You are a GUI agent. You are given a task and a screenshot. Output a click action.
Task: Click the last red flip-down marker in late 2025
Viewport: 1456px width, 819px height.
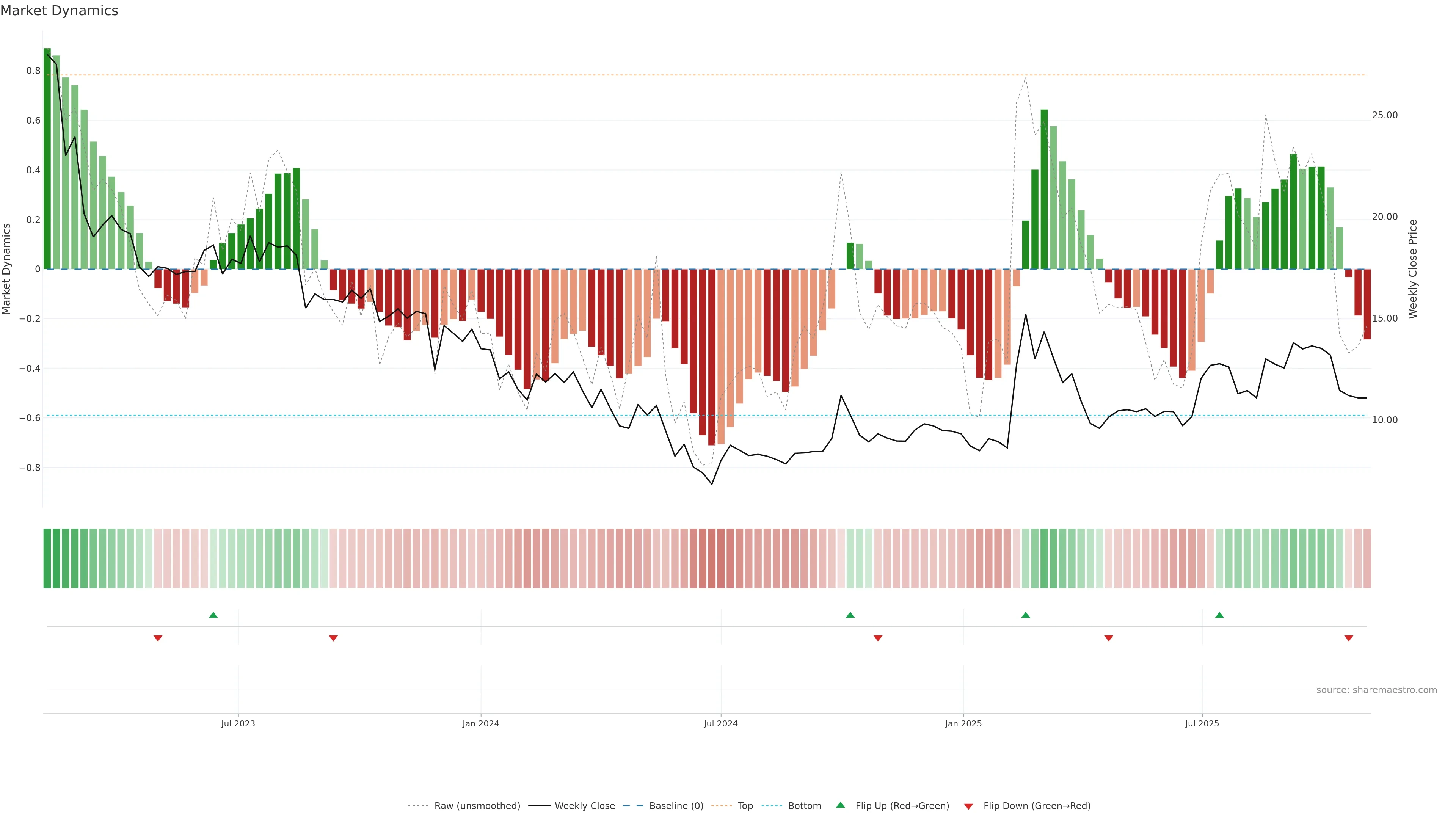[1349, 638]
